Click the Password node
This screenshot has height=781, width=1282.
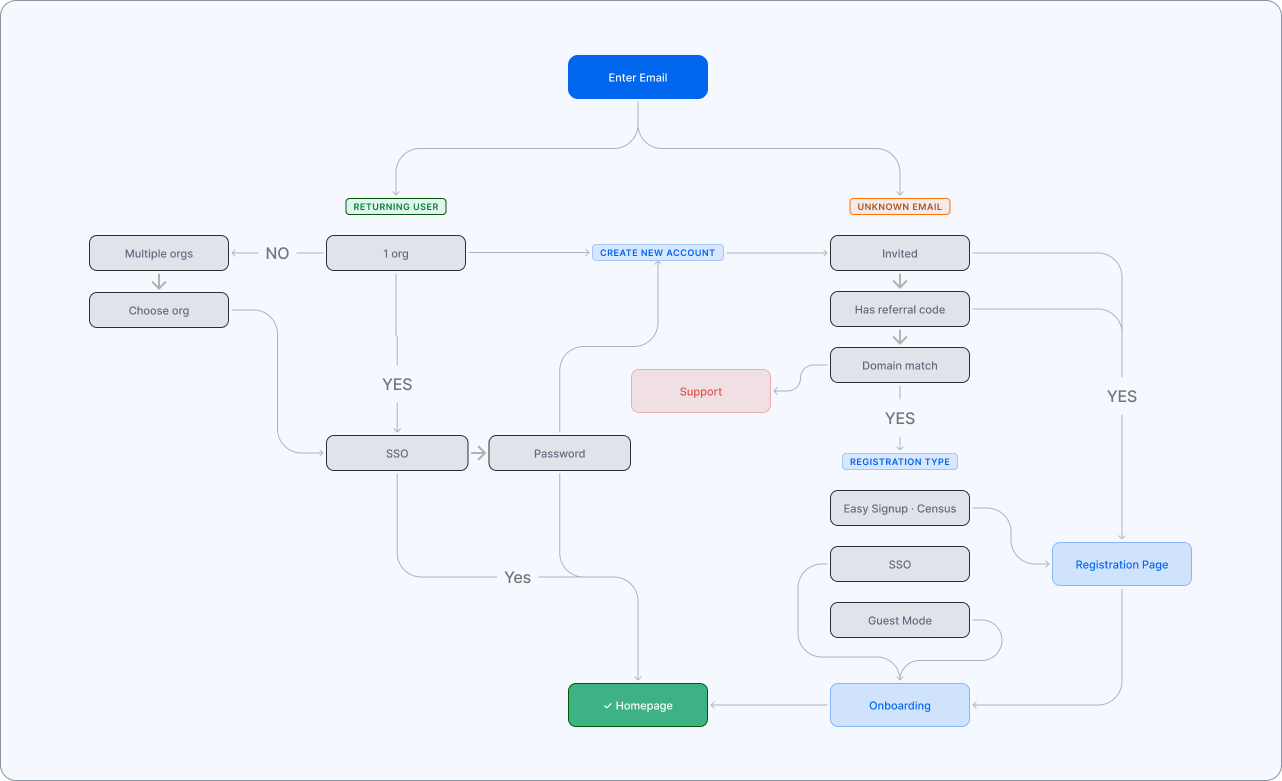pos(559,453)
